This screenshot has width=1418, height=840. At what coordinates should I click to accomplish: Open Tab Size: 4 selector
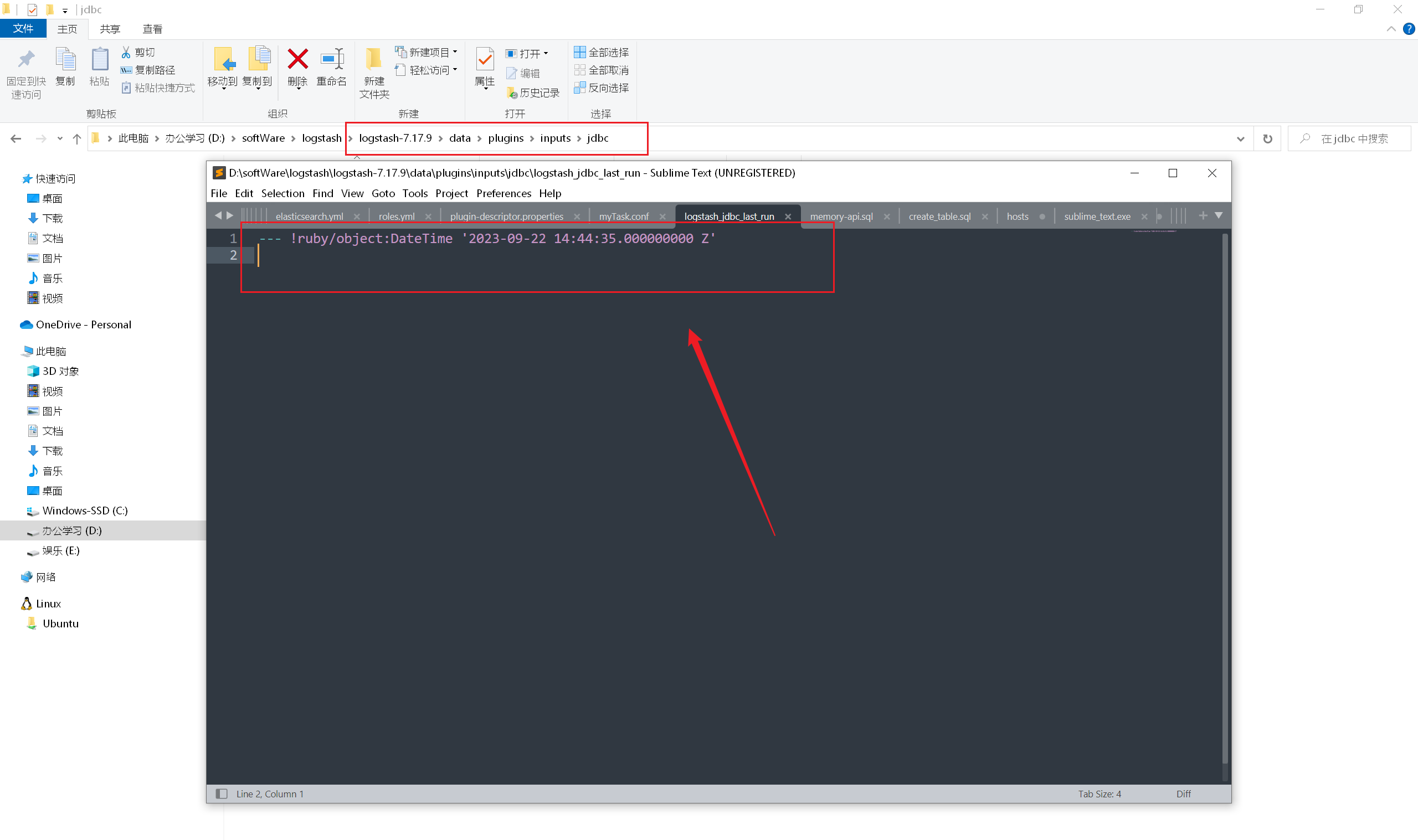tap(1100, 793)
